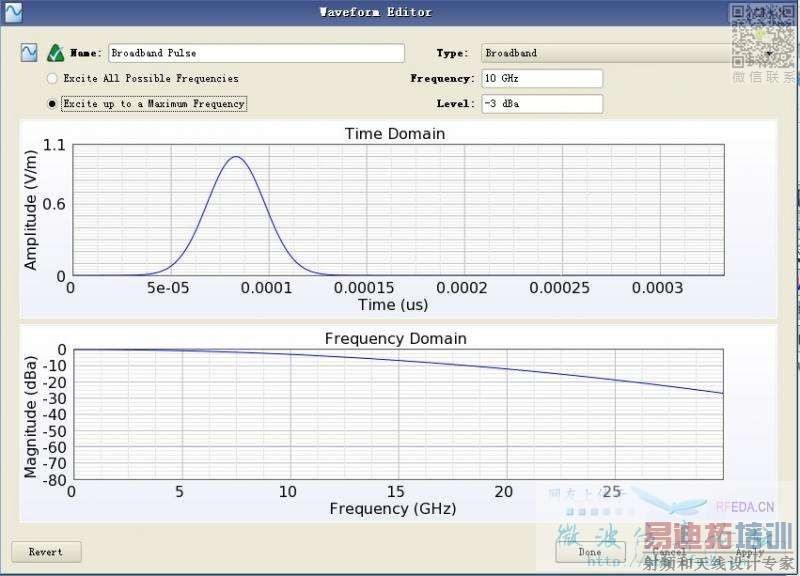Click the Level field showing -3 dBa

click(542, 104)
